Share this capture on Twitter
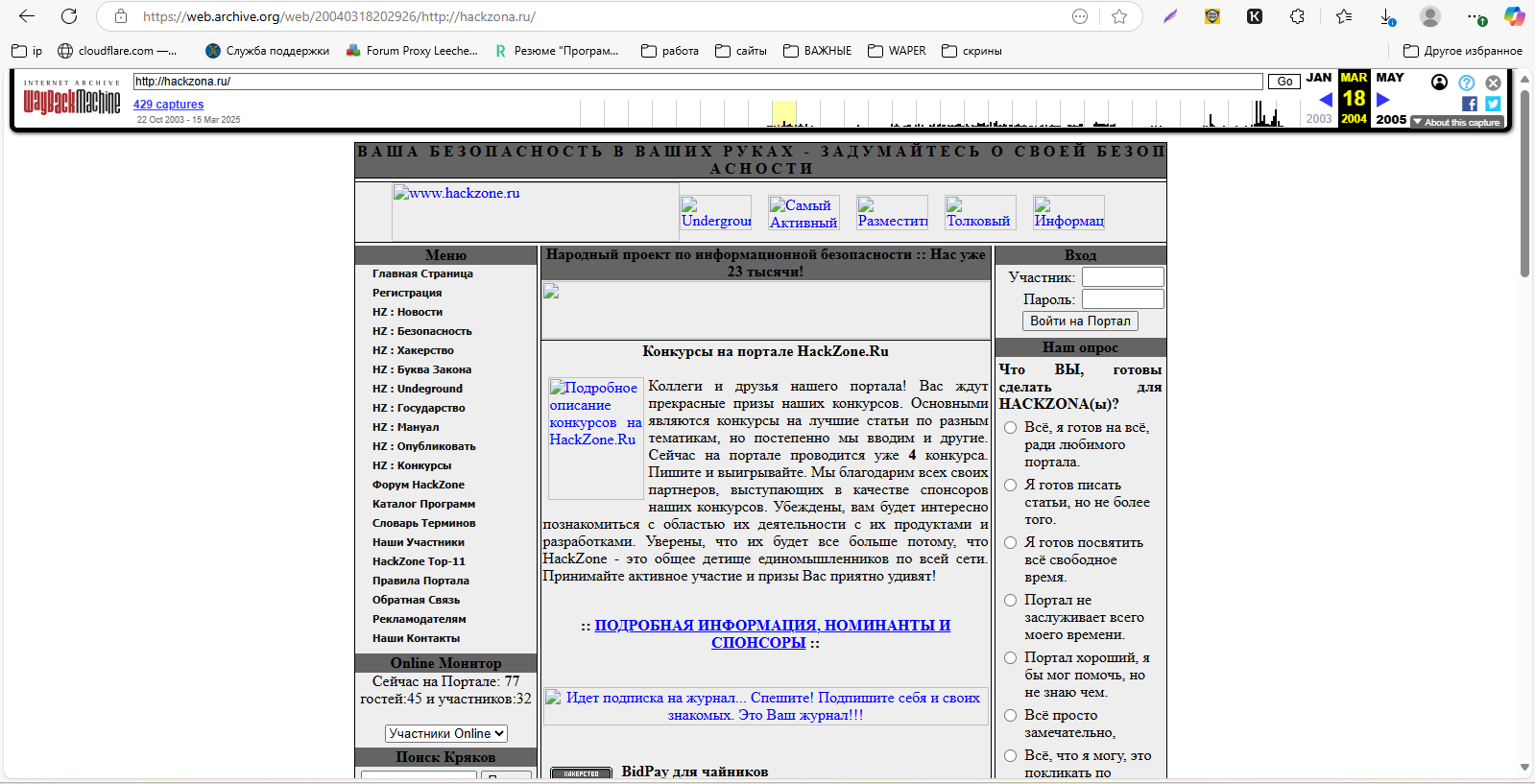 pyautogui.click(x=1493, y=104)
